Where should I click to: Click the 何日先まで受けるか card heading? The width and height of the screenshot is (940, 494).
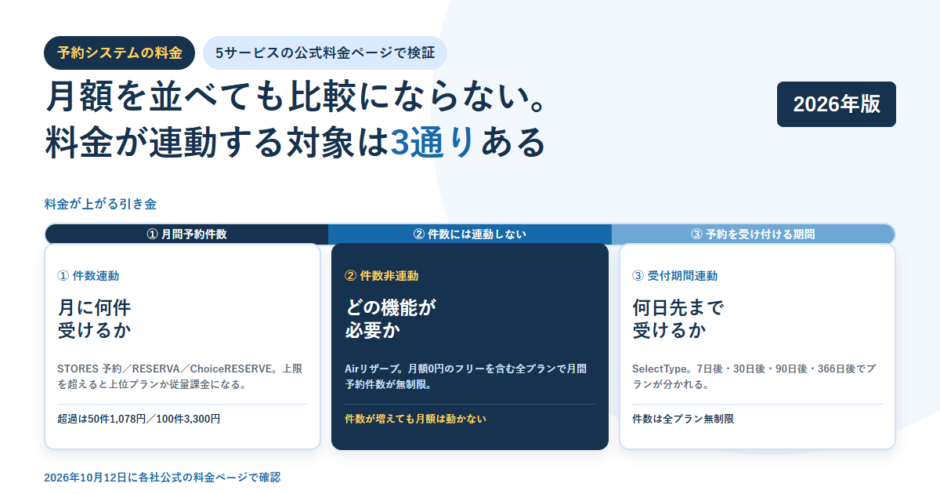[678, 319]
